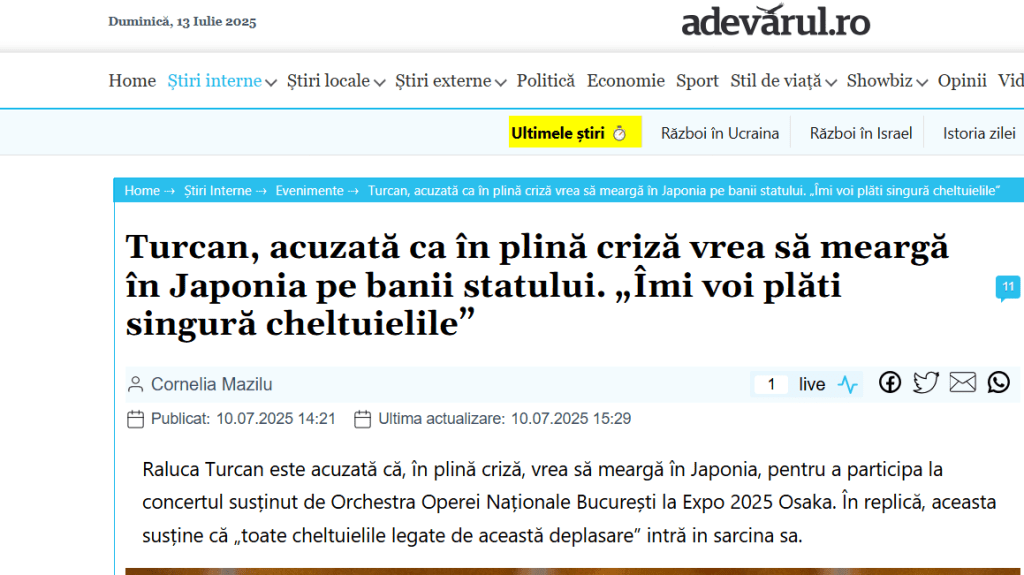Viewport: 1024px width, 575px height.
Task: Select the Sport menu item
Action: [697, 81]
